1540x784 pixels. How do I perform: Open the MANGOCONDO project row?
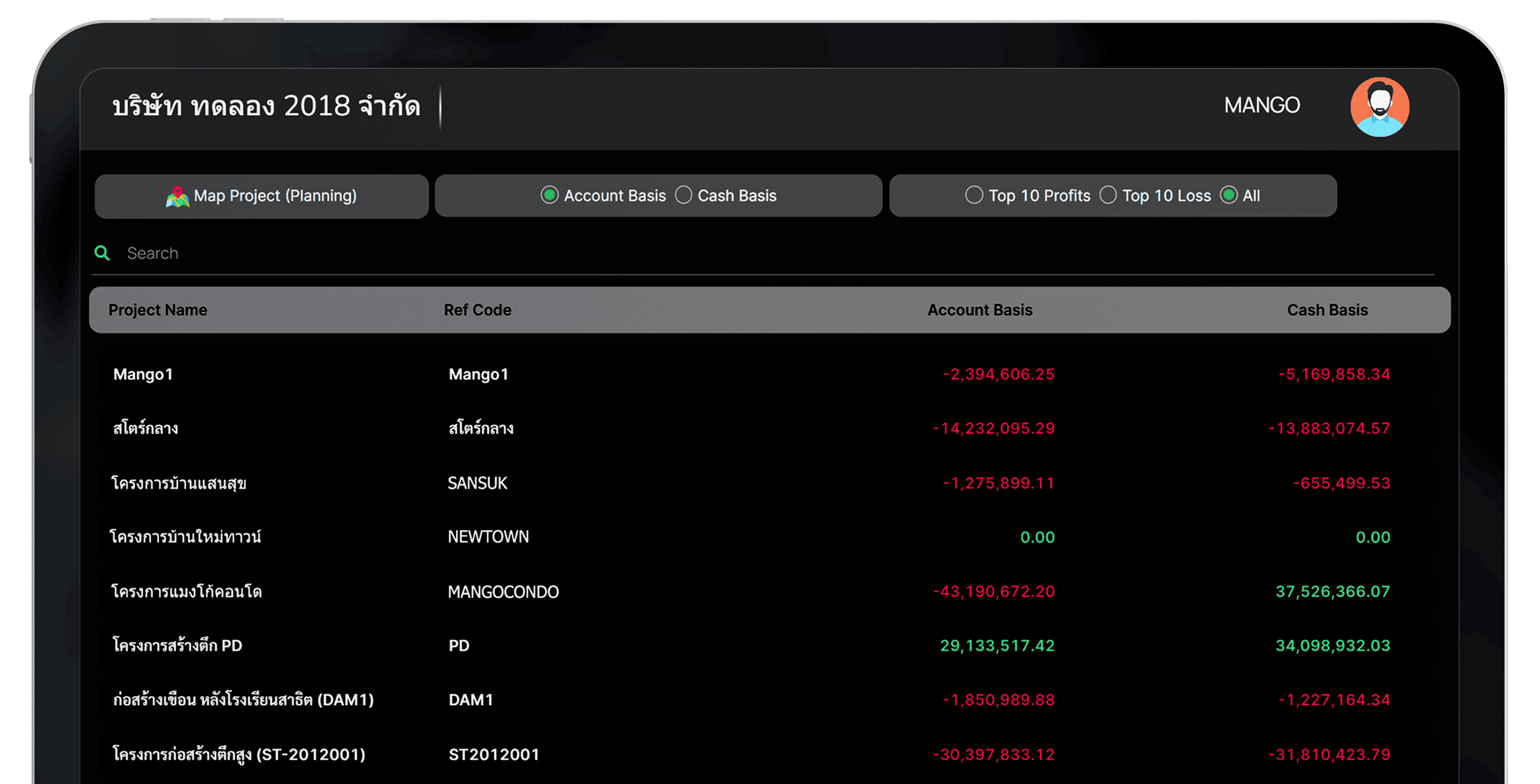[x=503, y=592]
